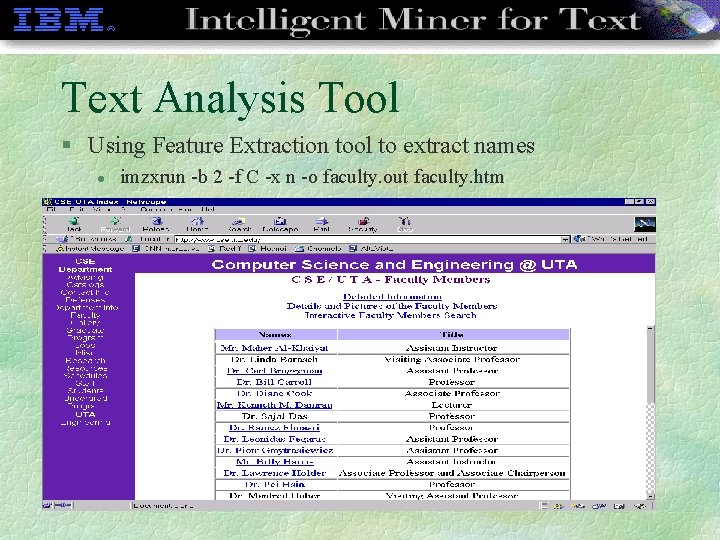Reload the current page

point(156,225)
